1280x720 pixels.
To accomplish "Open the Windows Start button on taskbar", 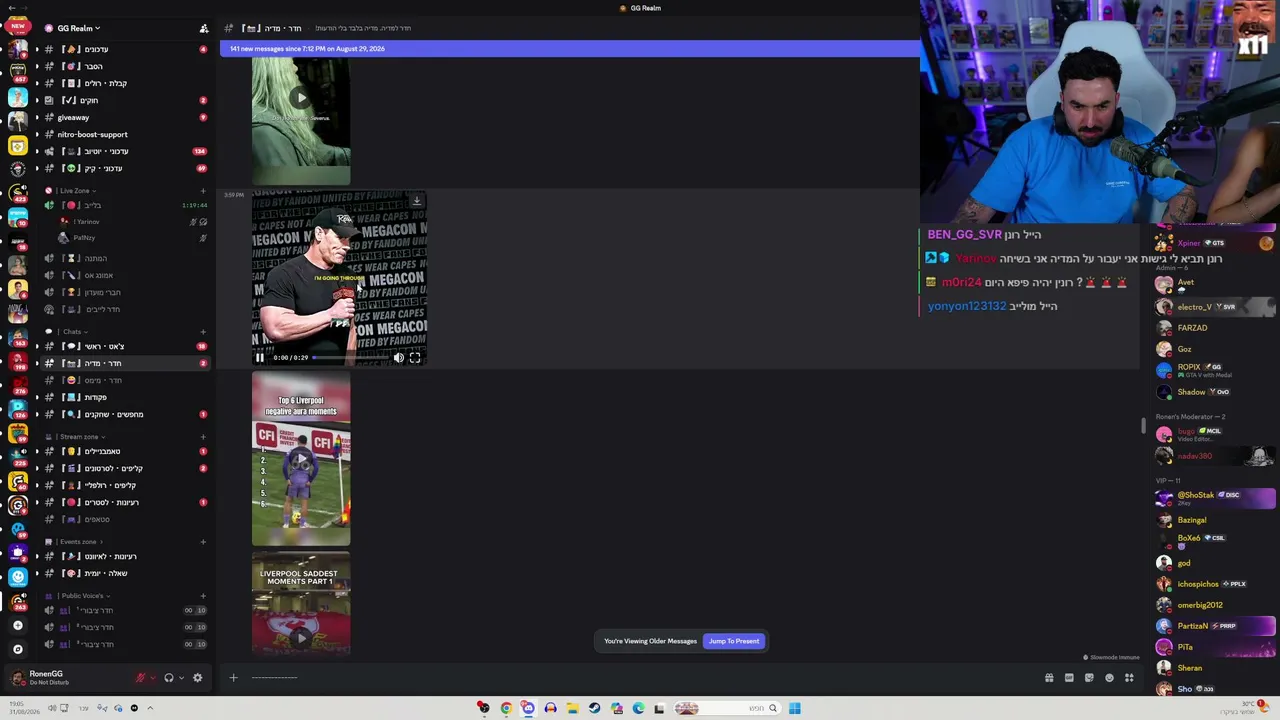I will pyautogui.click(x=794, y=708).
